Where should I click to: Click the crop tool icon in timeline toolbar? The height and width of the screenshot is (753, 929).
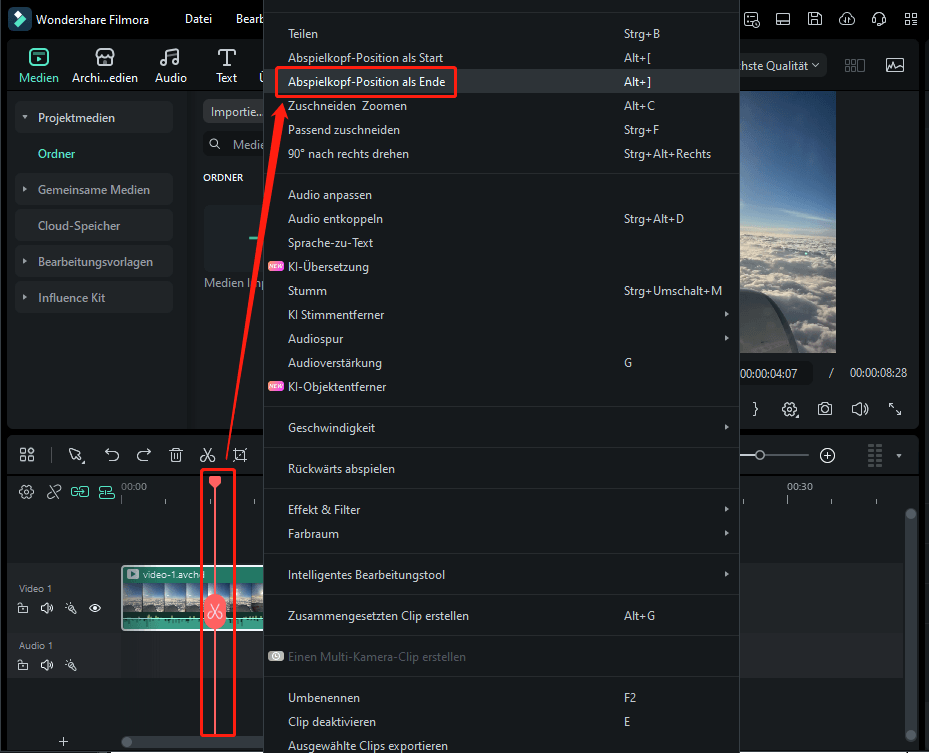[240, 455]
